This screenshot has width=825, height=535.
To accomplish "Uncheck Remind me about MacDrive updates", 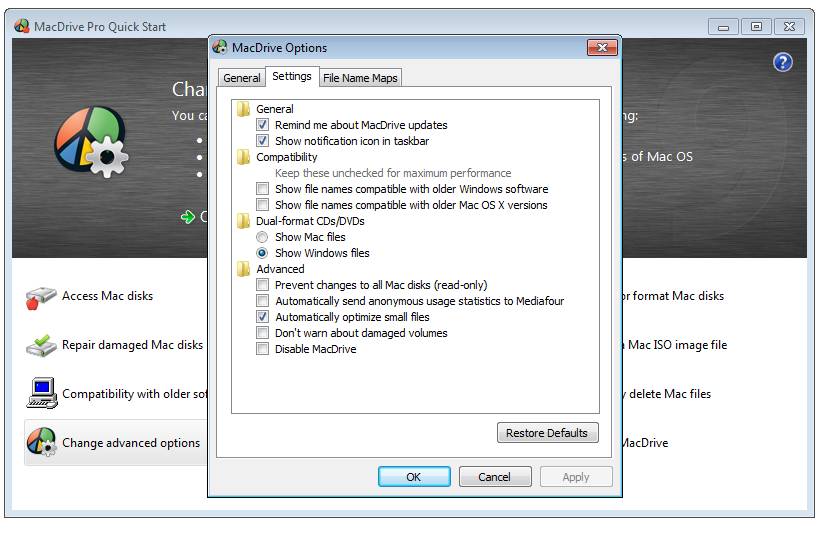I will 262,125.
